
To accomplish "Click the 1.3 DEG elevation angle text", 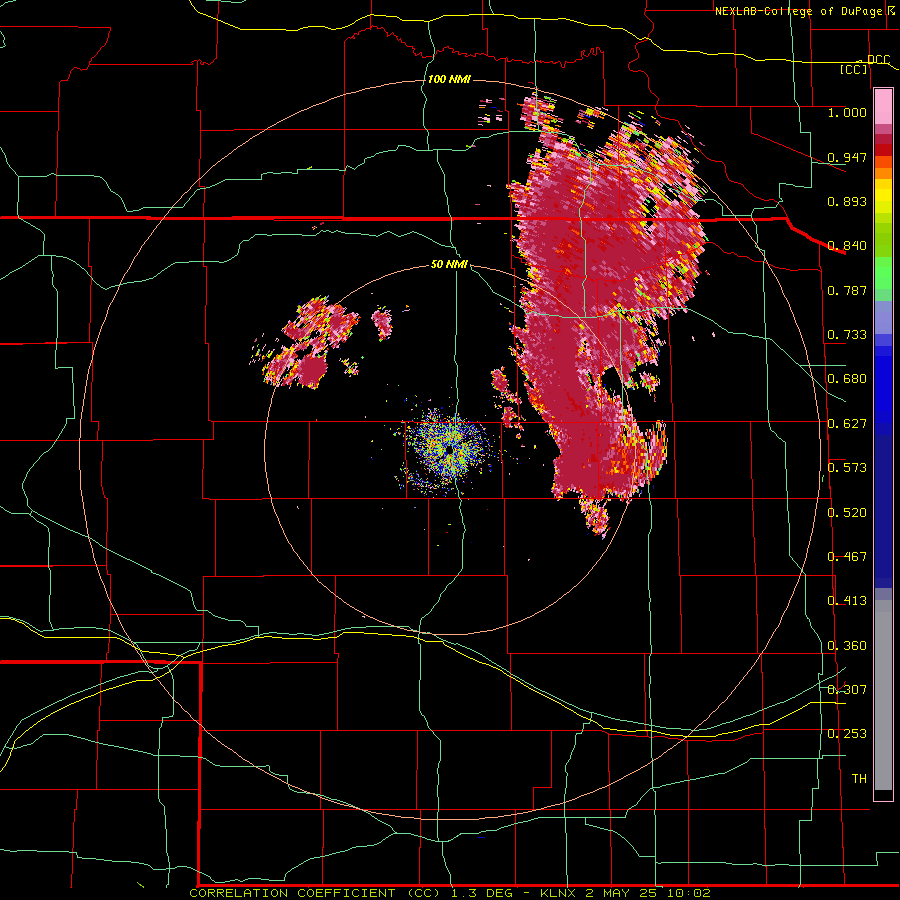I will 484,893.
